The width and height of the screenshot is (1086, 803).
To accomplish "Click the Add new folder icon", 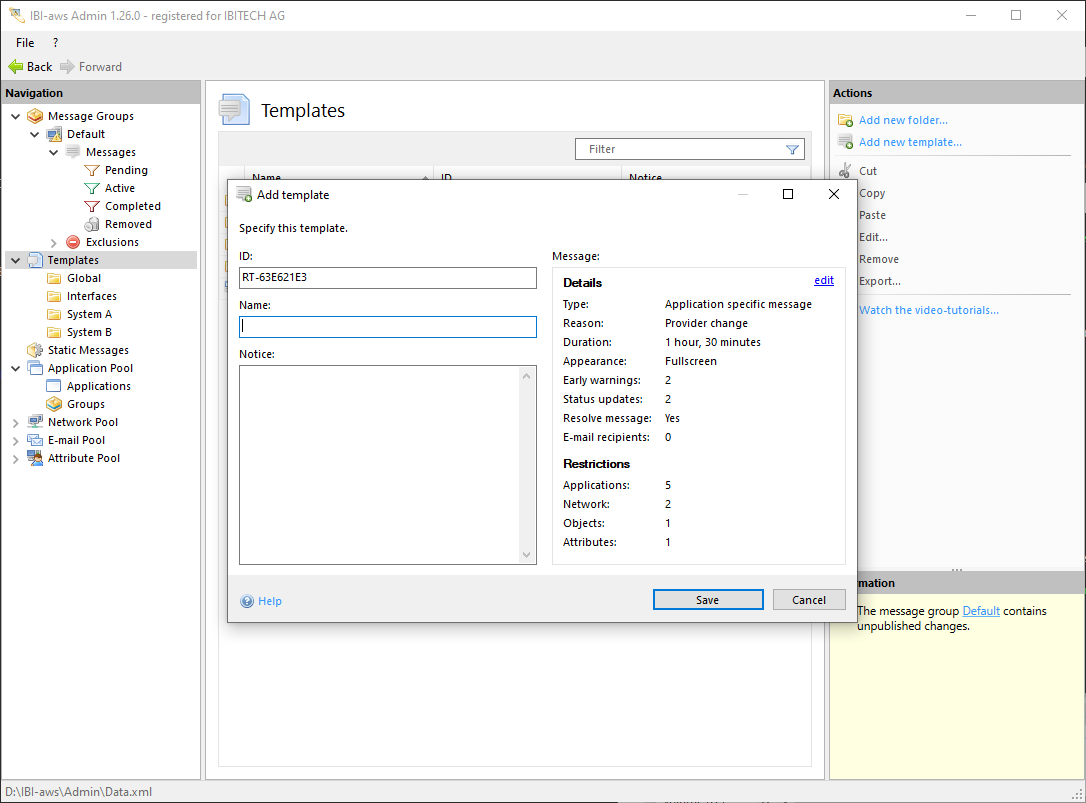I will tap(845, 120).
